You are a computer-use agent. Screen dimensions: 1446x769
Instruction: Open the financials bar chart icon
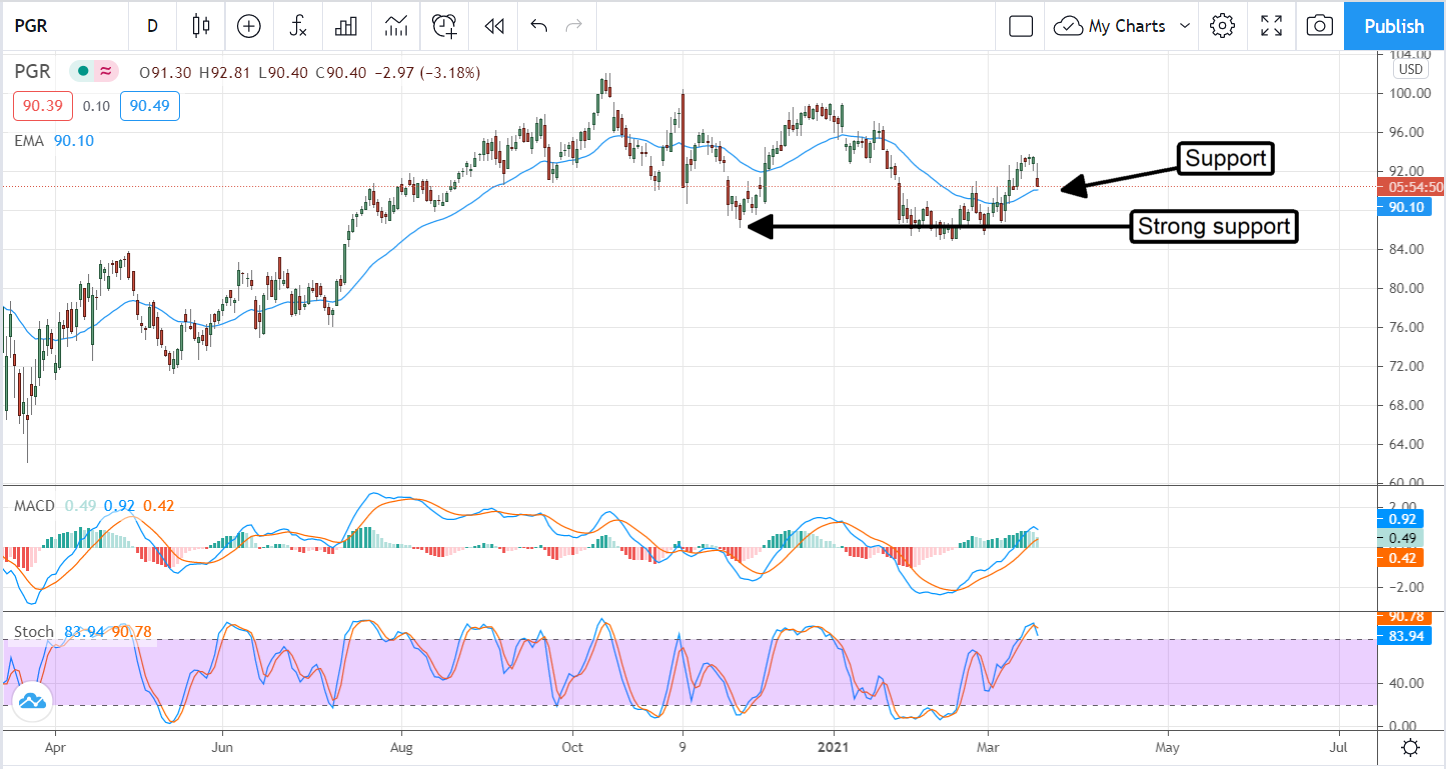346,26
